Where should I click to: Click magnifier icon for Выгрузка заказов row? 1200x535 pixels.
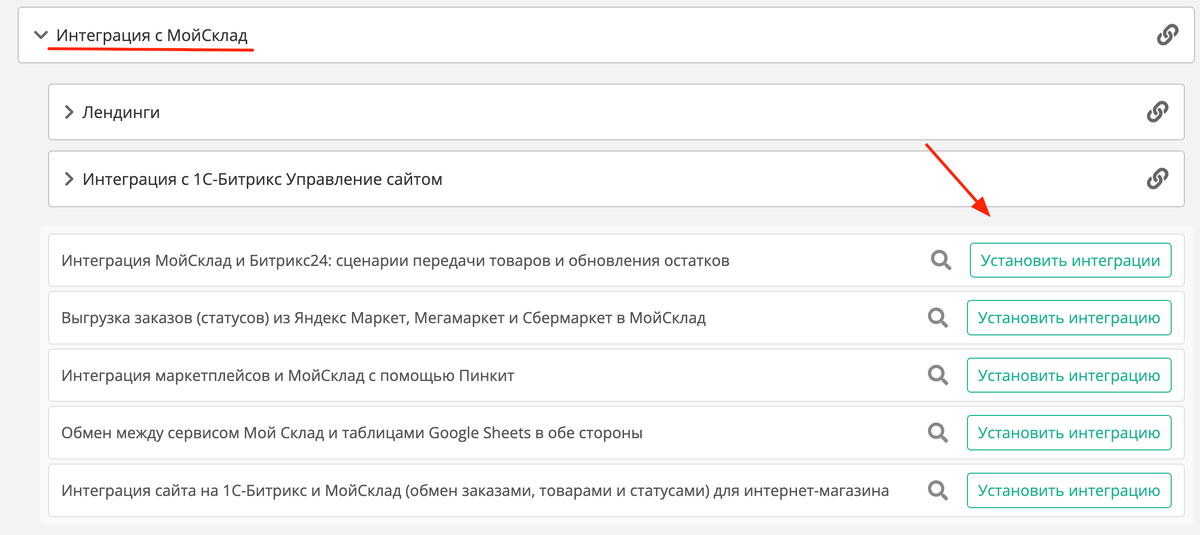click(x=937, y=318)
